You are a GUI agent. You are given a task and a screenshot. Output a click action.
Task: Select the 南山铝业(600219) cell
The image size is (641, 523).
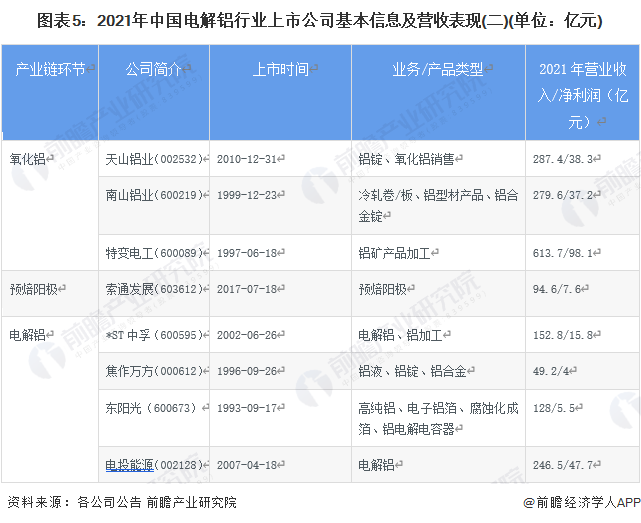pyautogui.click(x=154, y=205)
